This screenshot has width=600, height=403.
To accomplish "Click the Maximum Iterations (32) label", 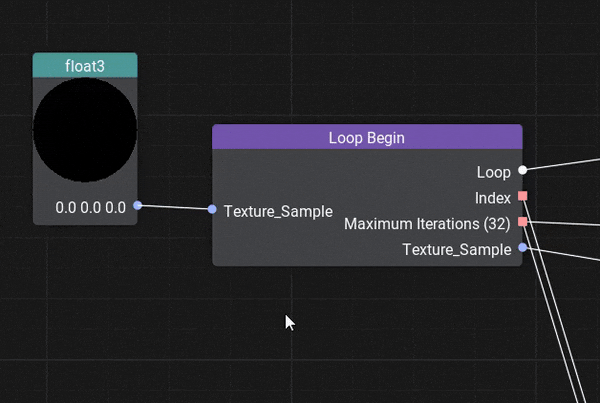I will [x=427, y=223].
